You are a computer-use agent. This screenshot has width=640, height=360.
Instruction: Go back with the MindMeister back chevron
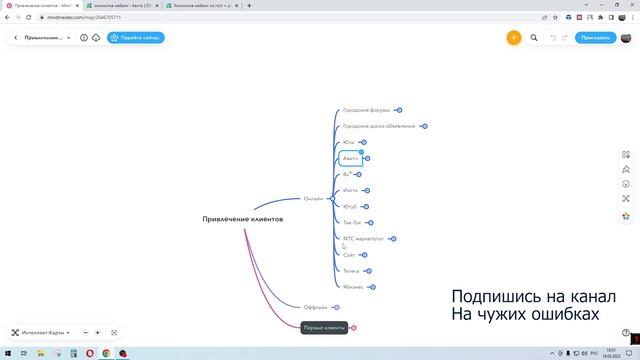click(16, 38)
